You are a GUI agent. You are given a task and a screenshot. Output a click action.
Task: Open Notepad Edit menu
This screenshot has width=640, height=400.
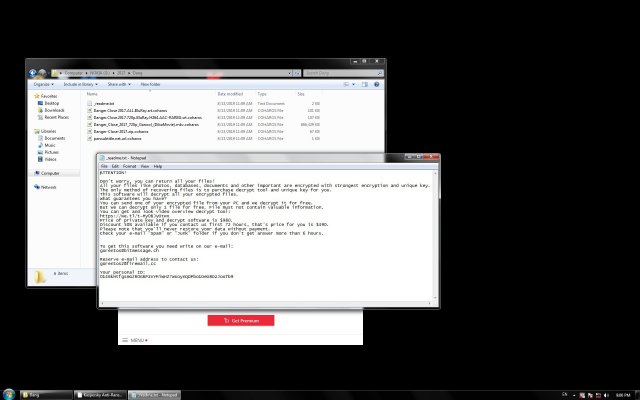(115, 167)
